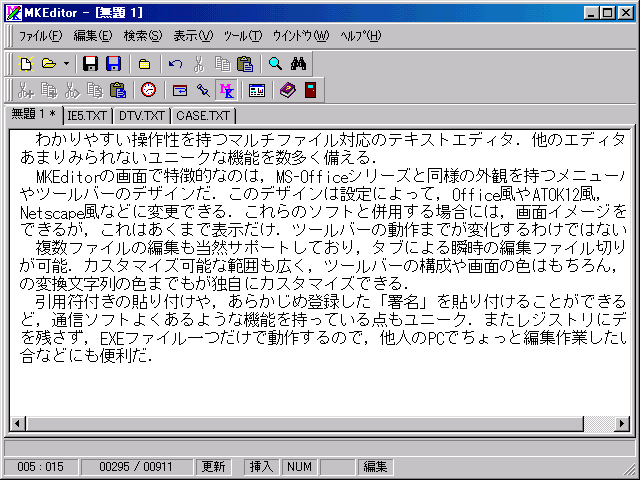Expand the Open file dropdown arrow
The width and height of the screenshot is (640, 480).
coord(66,64)
